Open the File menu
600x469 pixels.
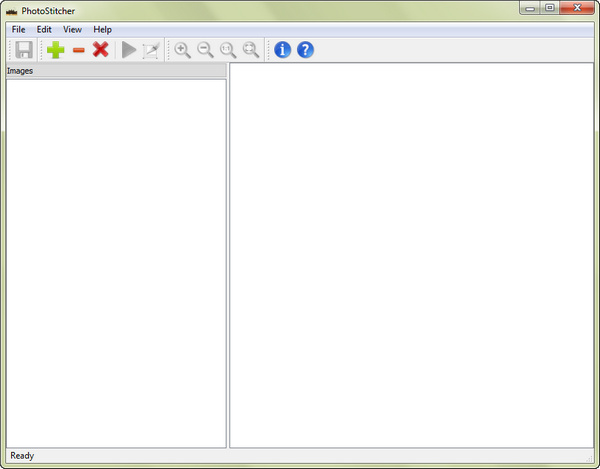pos(19,30)
